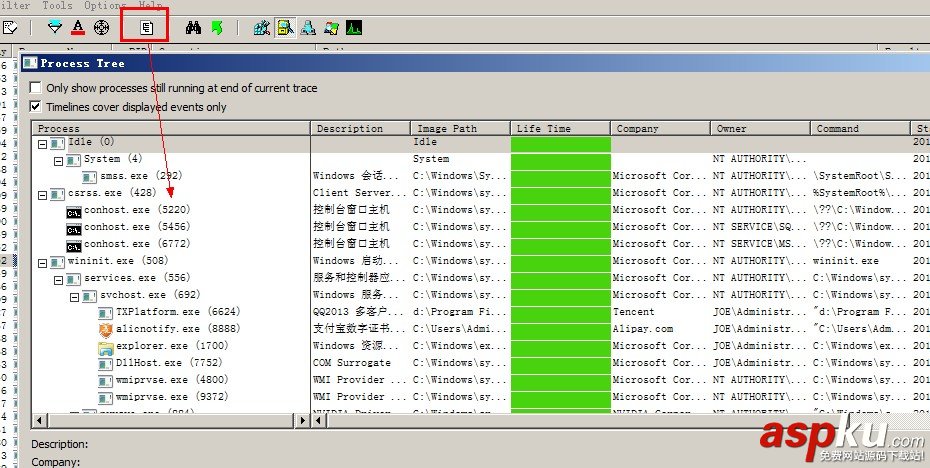Click the COM Surrogate description cell
Image resolution: width=930 pixels, height=468 pixels.
352,362
